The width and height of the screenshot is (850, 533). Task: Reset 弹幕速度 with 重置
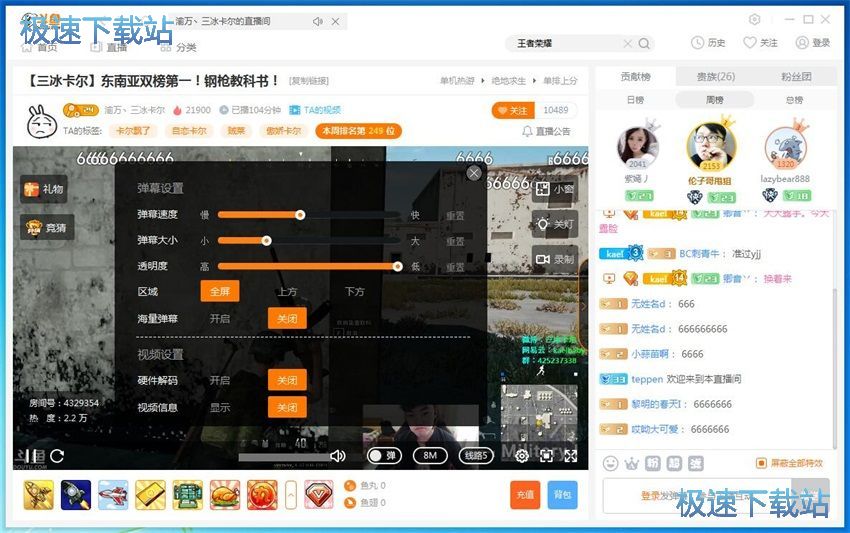click(x=455, y=216)
